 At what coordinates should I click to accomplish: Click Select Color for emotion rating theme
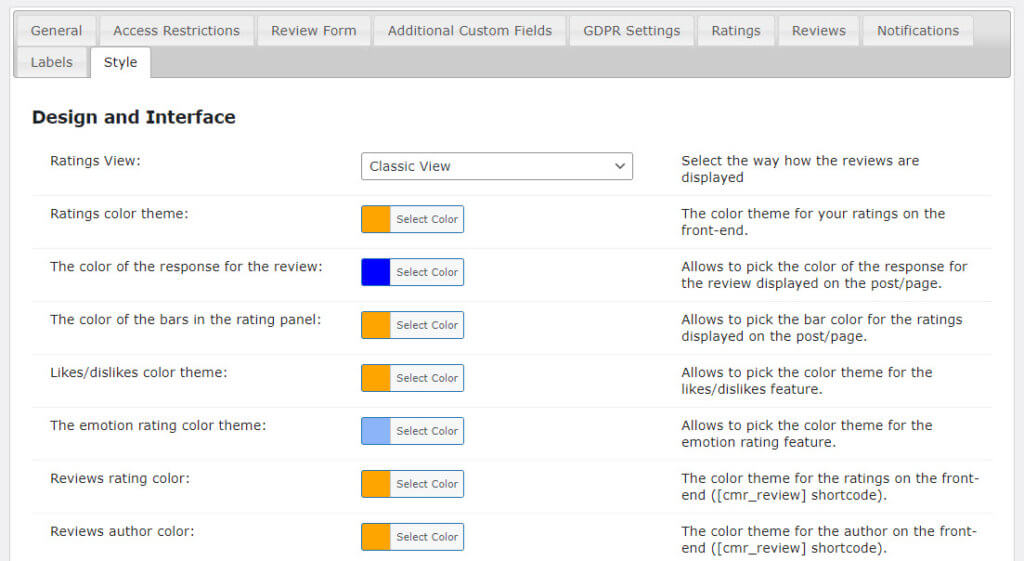point(427,431)
